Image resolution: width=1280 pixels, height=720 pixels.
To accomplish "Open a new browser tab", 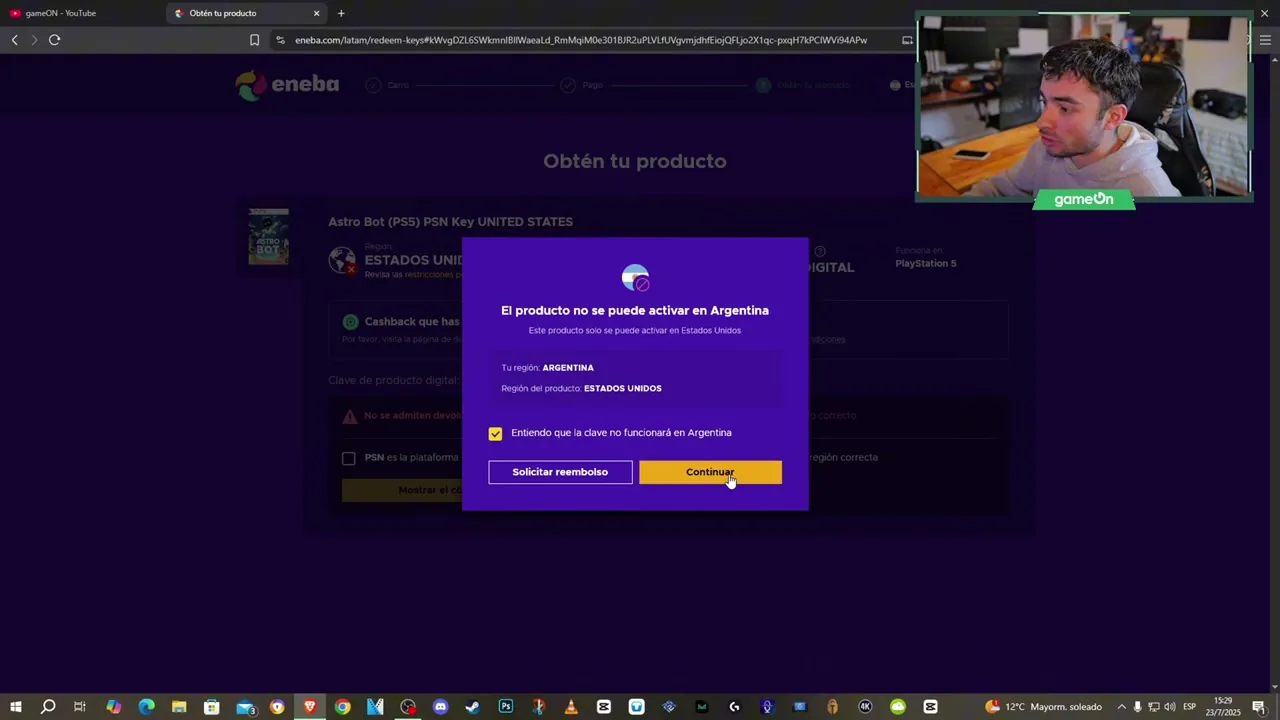I will point(341,13).
